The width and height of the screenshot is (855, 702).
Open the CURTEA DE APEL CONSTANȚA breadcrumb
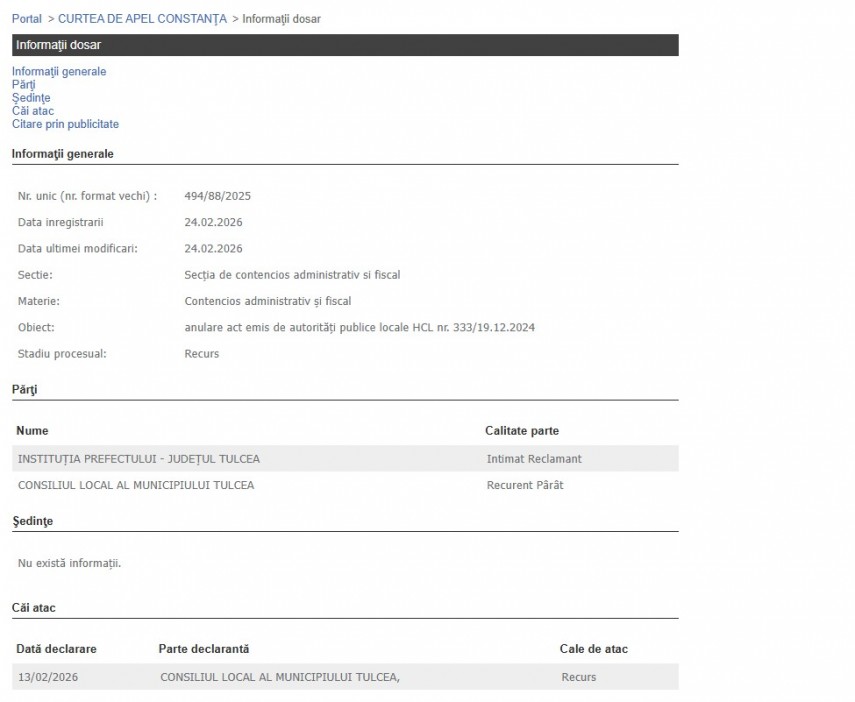142,19
